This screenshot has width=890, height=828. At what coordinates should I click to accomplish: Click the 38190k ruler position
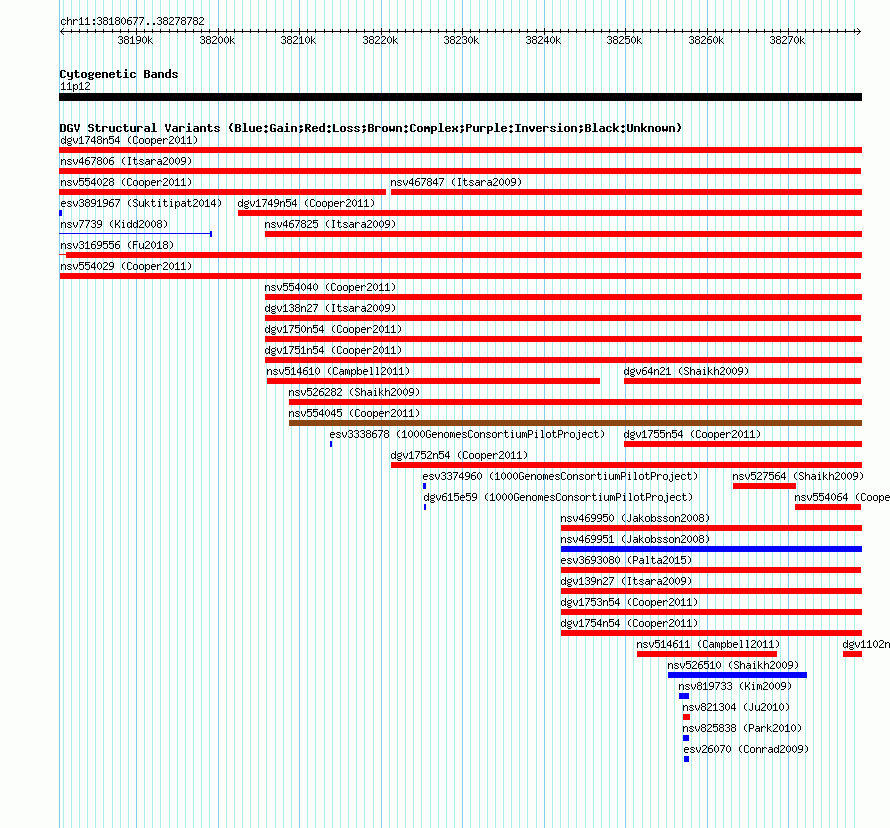135,40
